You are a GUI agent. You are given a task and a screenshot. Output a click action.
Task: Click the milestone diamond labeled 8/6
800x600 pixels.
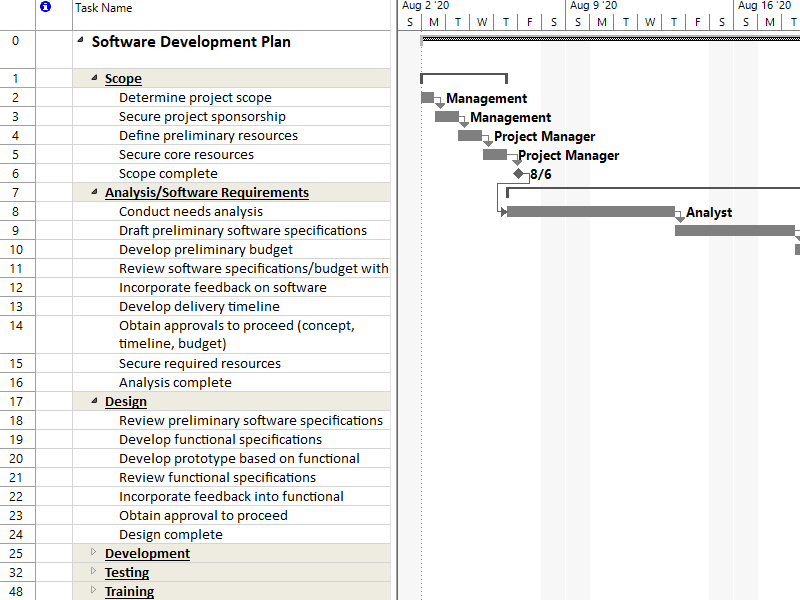coord(518,173)
